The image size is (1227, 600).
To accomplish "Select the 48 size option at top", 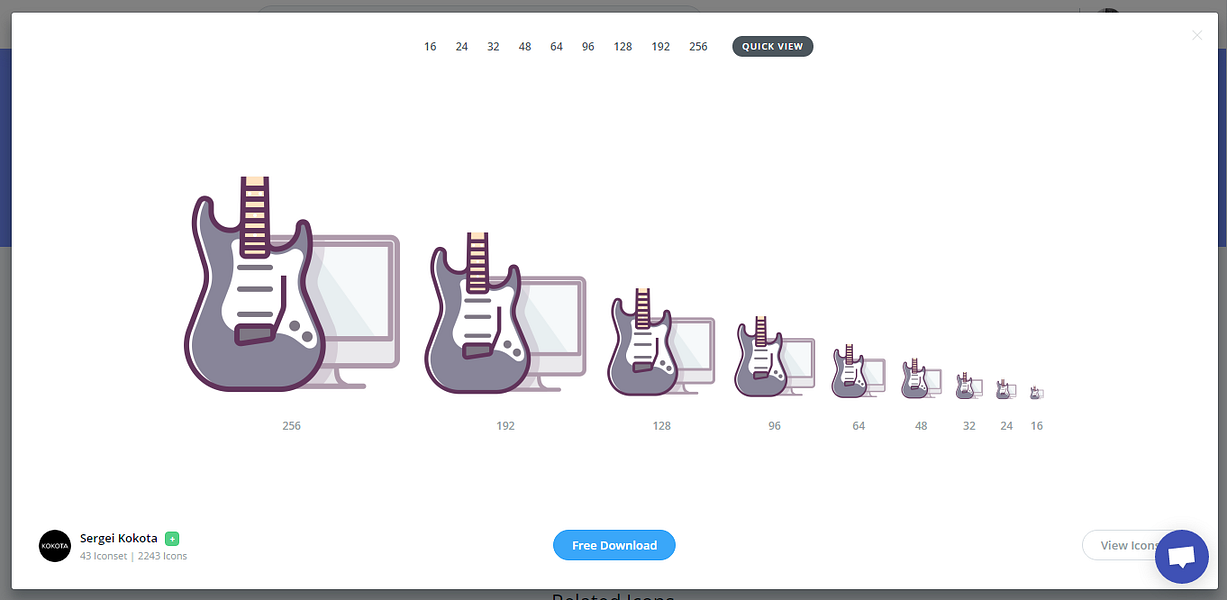I will pyautogui.click(x=525, y=46).
